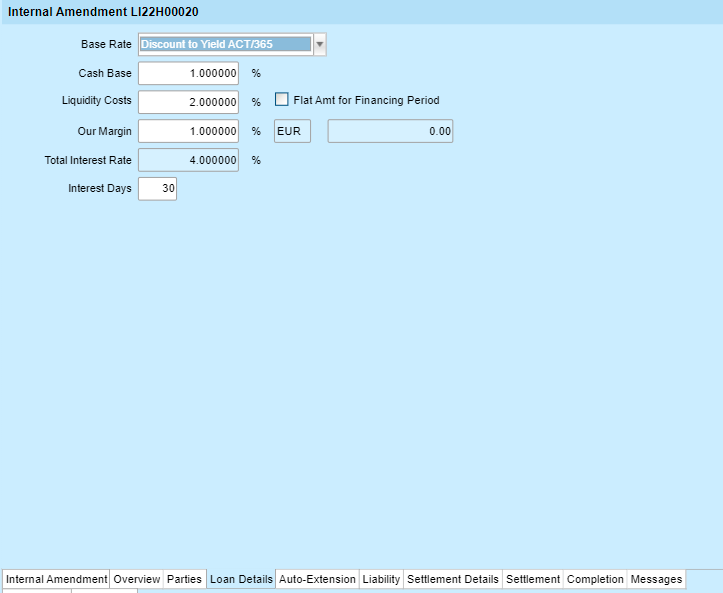Open the Base Rate dropdown arrow
Image resolution: width=723 pixels, height=593 pixels.
point(320,45)
